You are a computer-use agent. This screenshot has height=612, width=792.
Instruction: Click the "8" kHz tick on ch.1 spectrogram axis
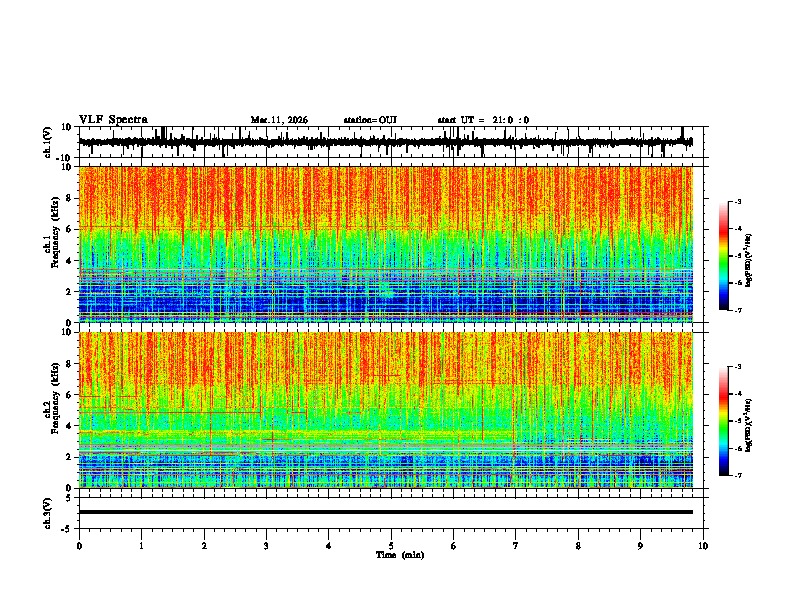click(x=70, y=198)
